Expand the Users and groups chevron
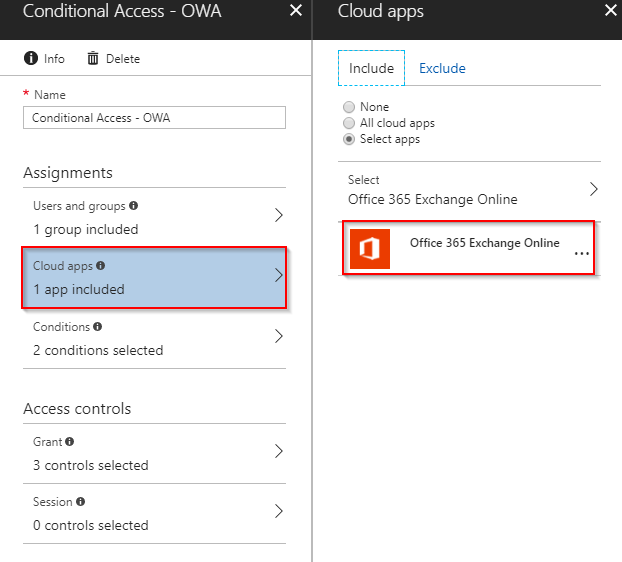This screenshot has height=562, width=622. click(279, 215)
